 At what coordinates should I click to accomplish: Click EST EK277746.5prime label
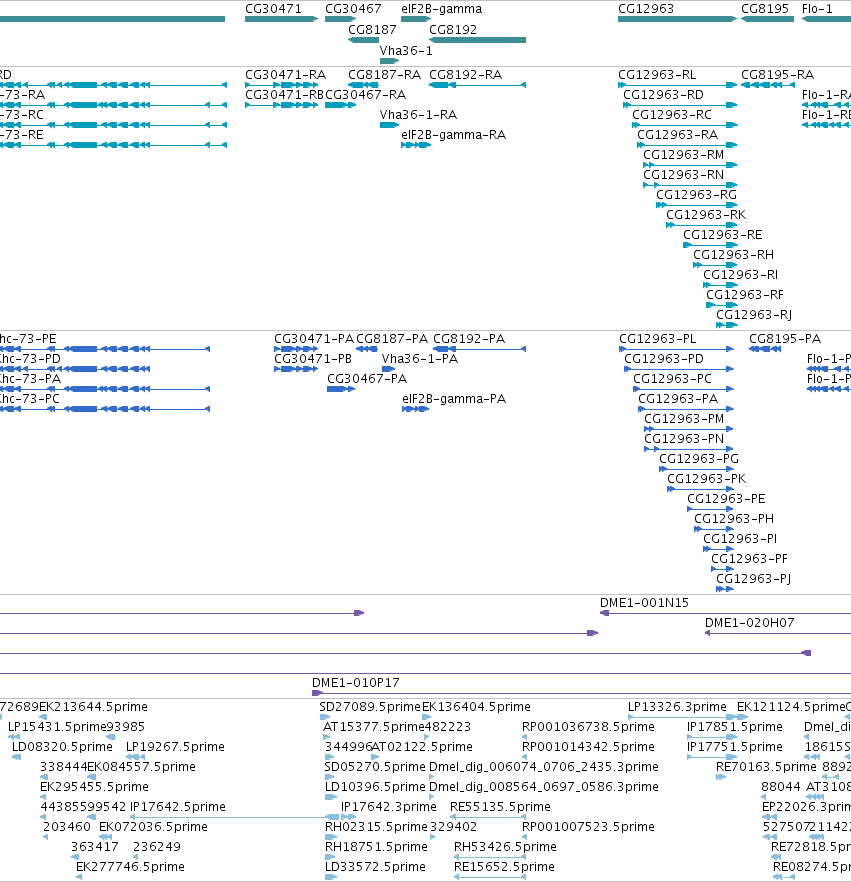click(x=130, y=867)
